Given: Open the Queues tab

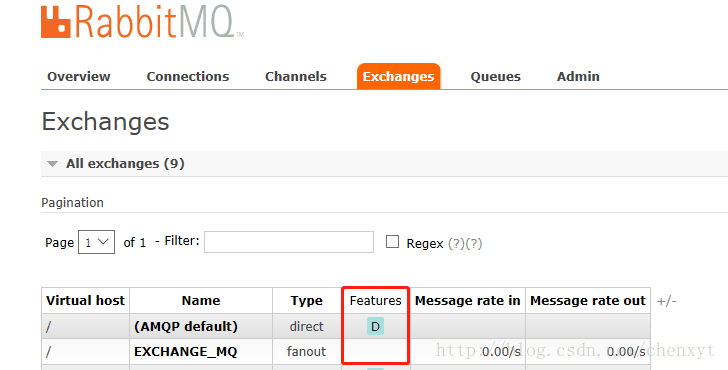Looking at the screenshot, I should [x=495, y=77].
